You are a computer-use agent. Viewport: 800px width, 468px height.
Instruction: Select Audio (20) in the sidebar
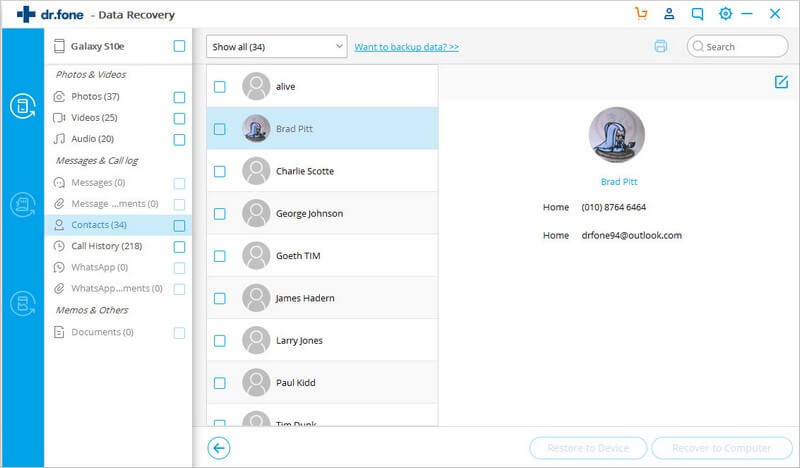[x=92, y=139]
